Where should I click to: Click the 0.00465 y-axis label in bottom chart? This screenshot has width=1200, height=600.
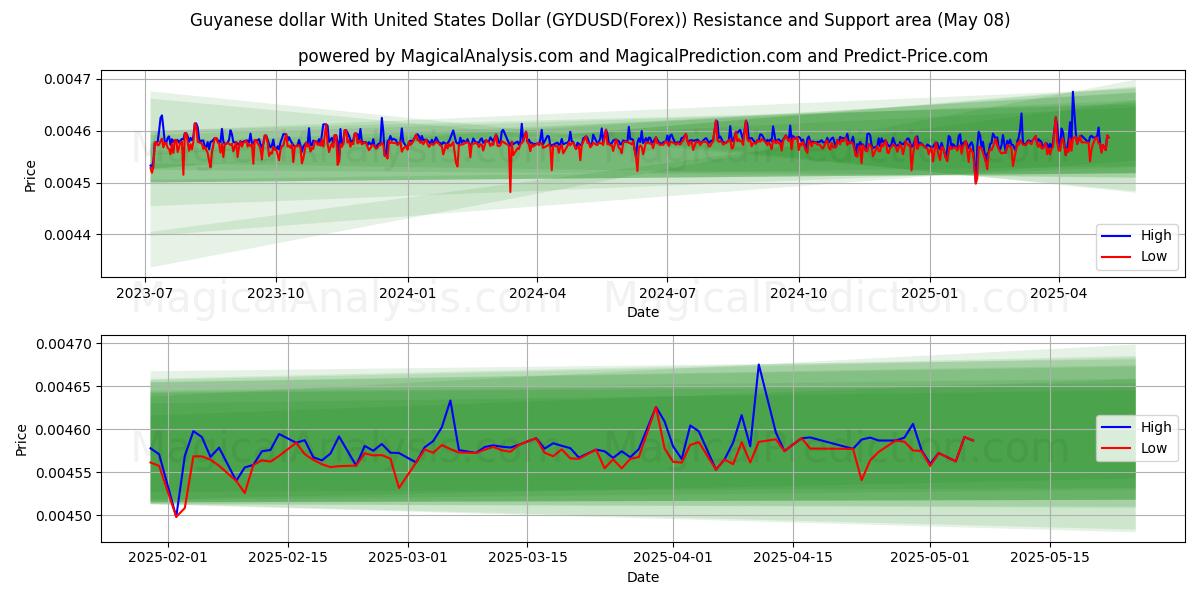coord(64,387)
